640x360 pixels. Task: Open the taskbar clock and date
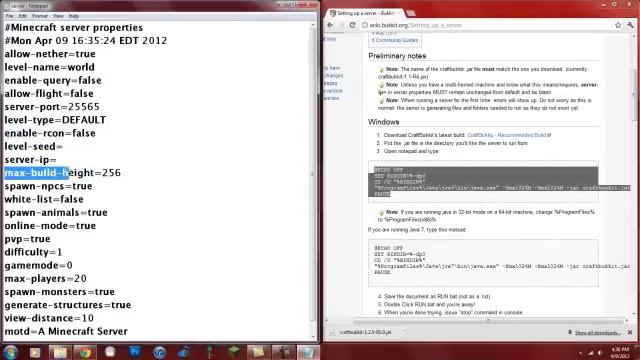620,353
